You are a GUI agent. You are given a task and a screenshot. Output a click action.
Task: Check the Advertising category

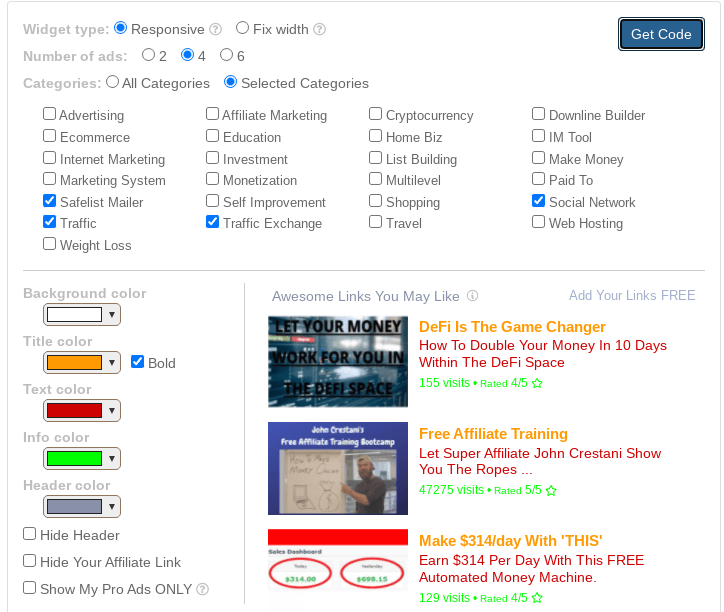(x=49, y=114)
